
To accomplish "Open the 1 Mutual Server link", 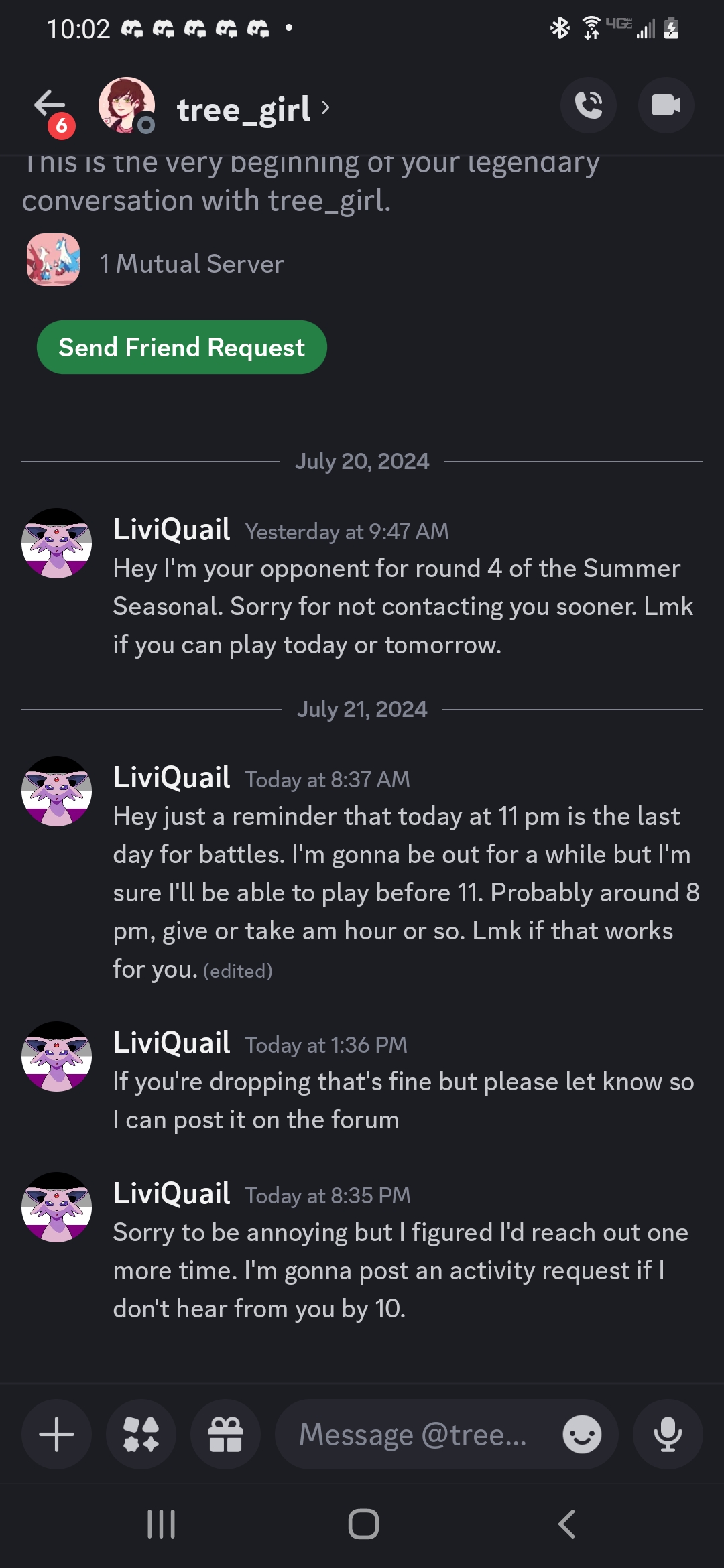I will pos(191,264).
